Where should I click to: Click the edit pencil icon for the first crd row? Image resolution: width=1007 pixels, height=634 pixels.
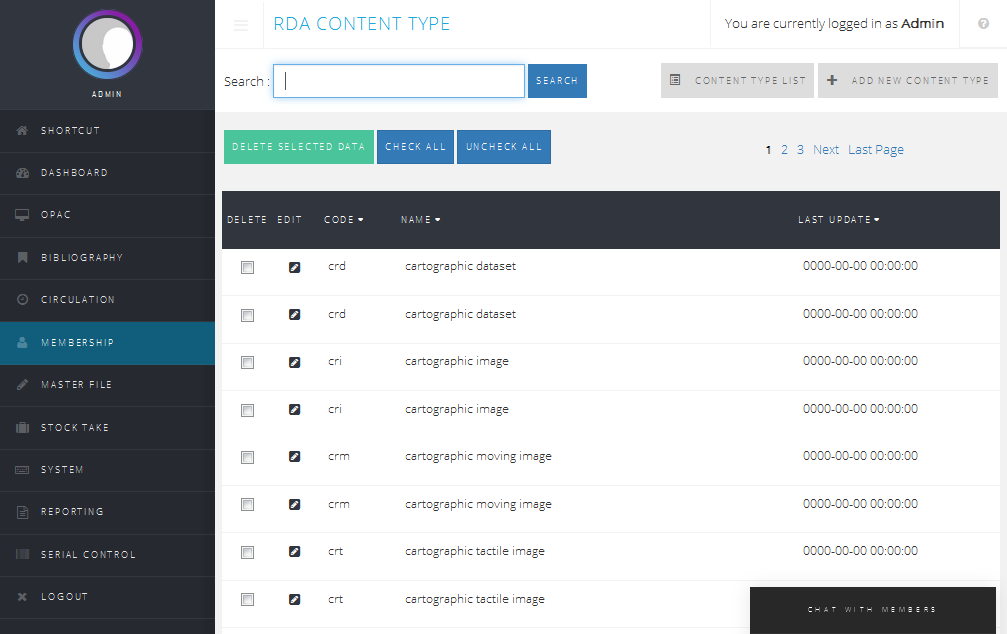[294, 267]
